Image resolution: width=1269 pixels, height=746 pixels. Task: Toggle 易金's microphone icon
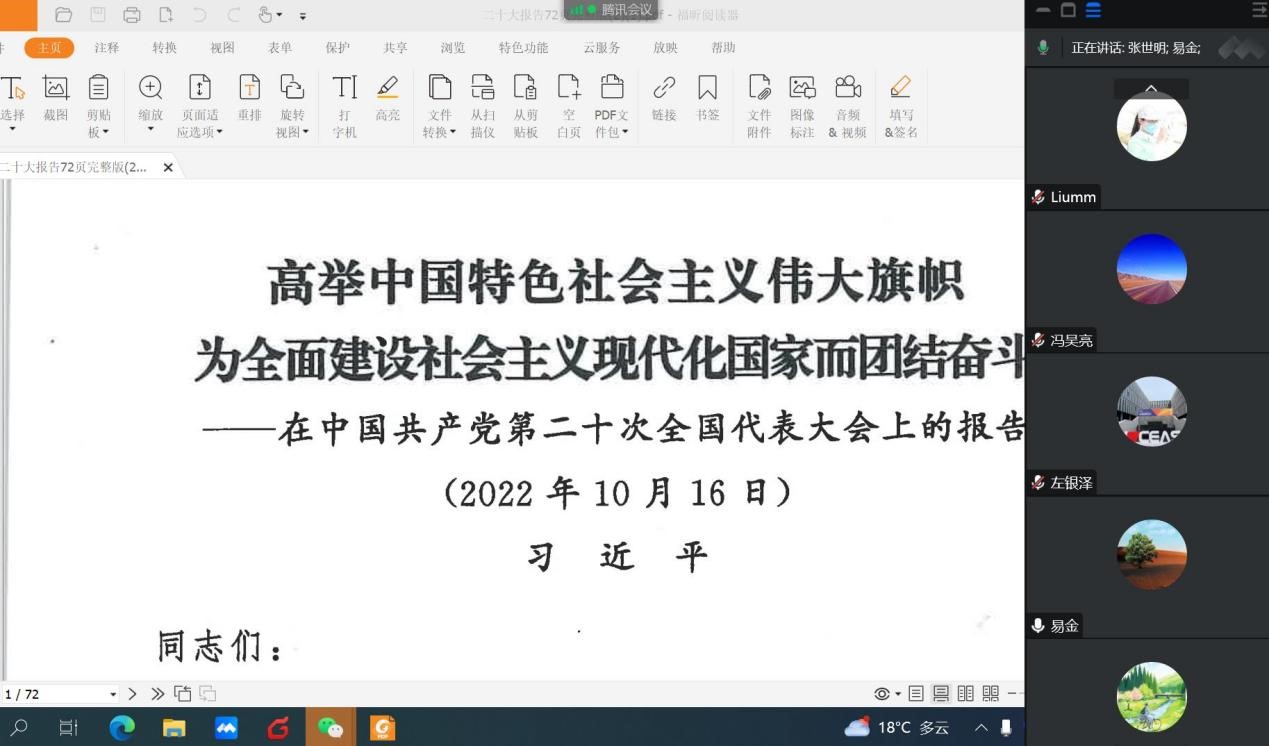point(1038,626)
